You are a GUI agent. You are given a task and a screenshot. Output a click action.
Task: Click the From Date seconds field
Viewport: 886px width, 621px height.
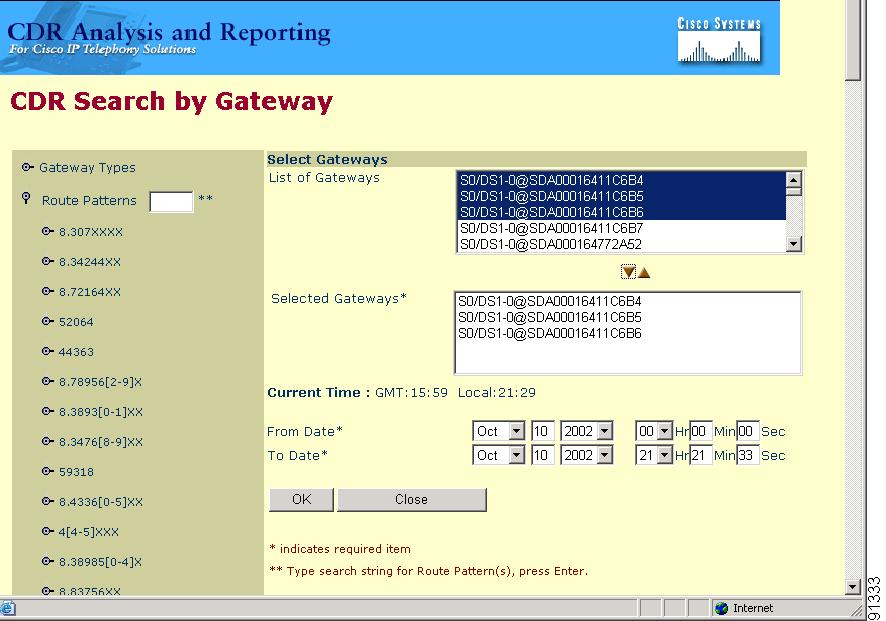pos(748,431)
